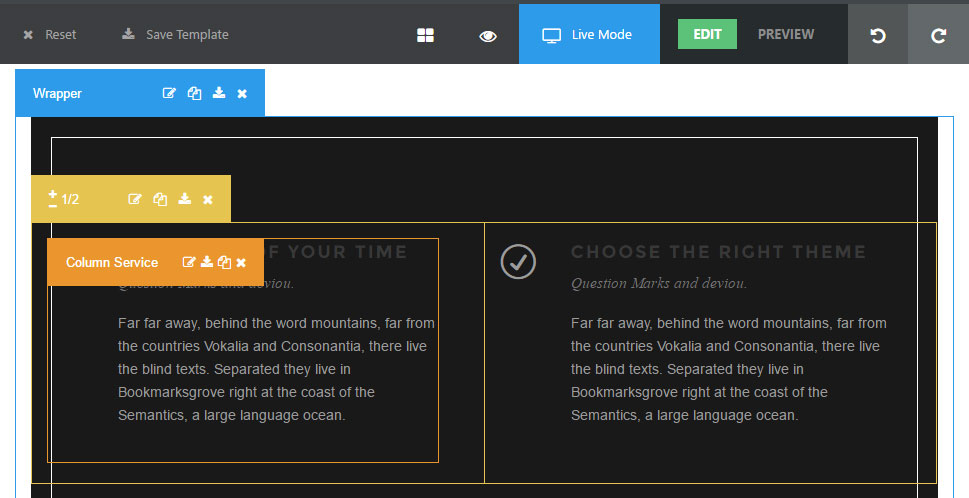Duplicate Column Service with copy icon

coord(224,262)
